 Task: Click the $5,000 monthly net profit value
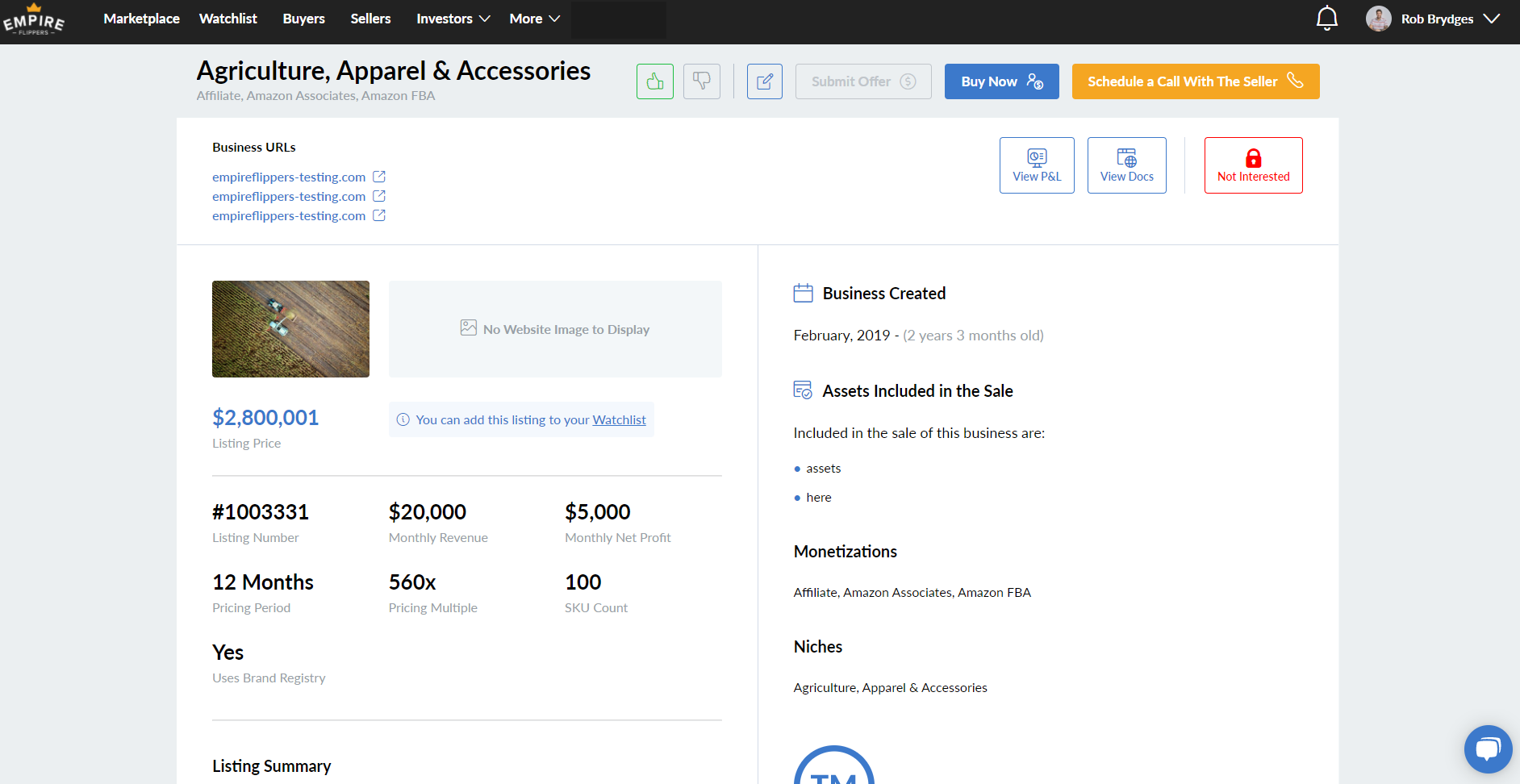coord(598,512)
